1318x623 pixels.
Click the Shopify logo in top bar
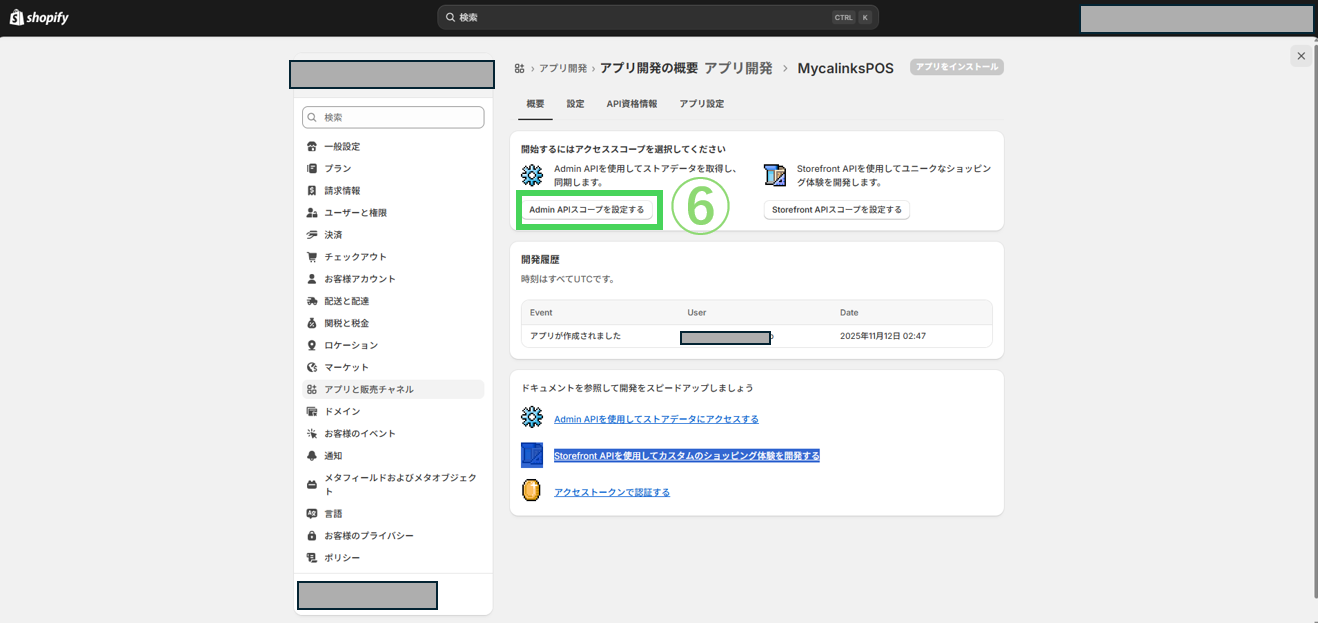pos(39,18)
